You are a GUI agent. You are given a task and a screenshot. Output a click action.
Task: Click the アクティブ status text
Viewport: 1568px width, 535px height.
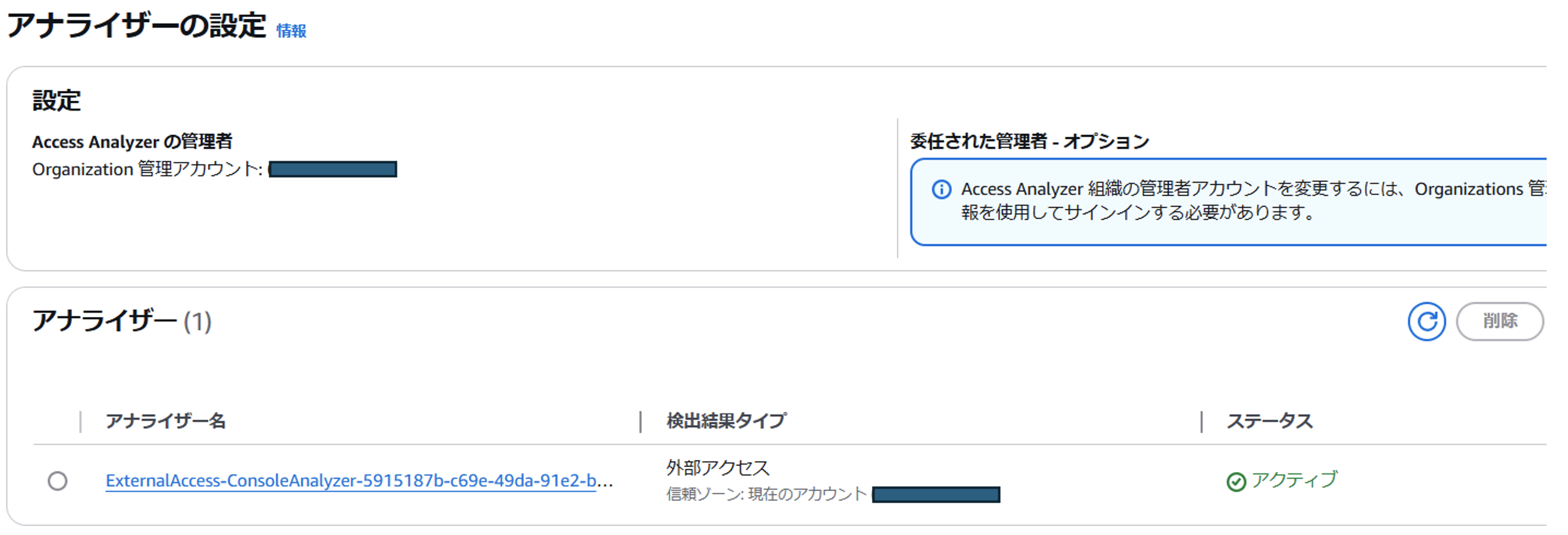coord(1294,480)
